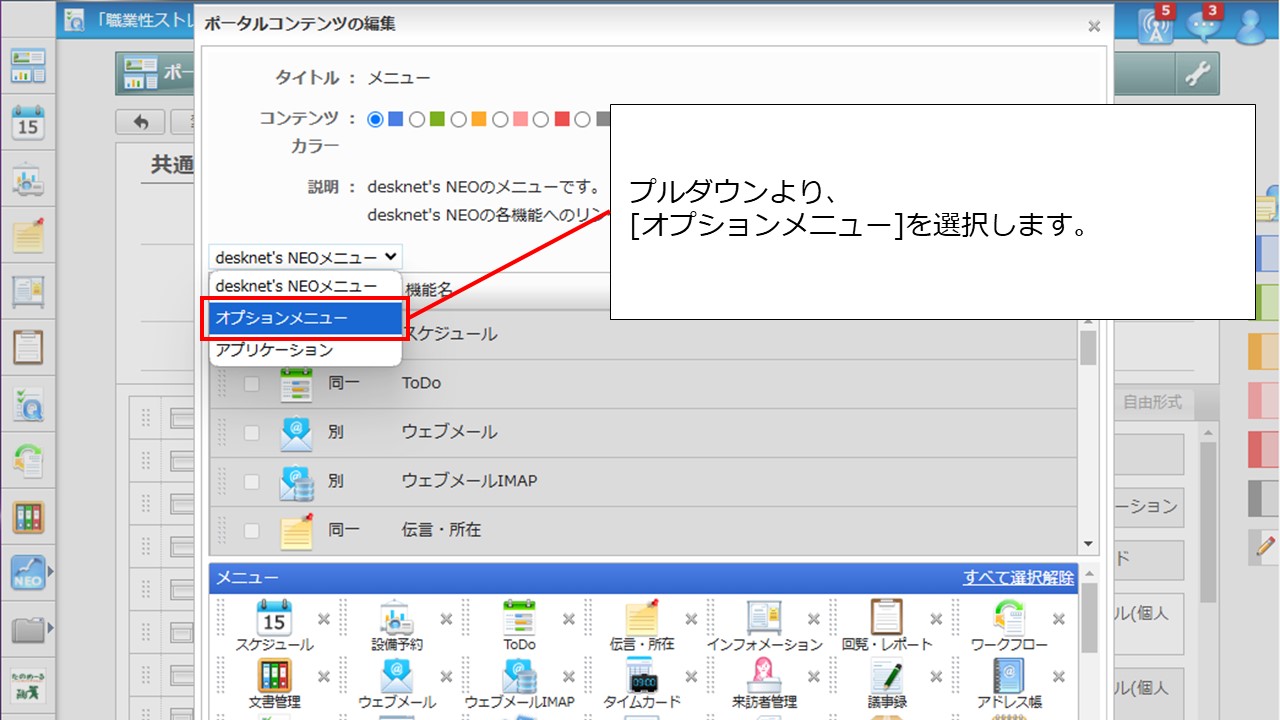Check the ToDo row checkbox

pyautogui.click(x=251, y=383)
